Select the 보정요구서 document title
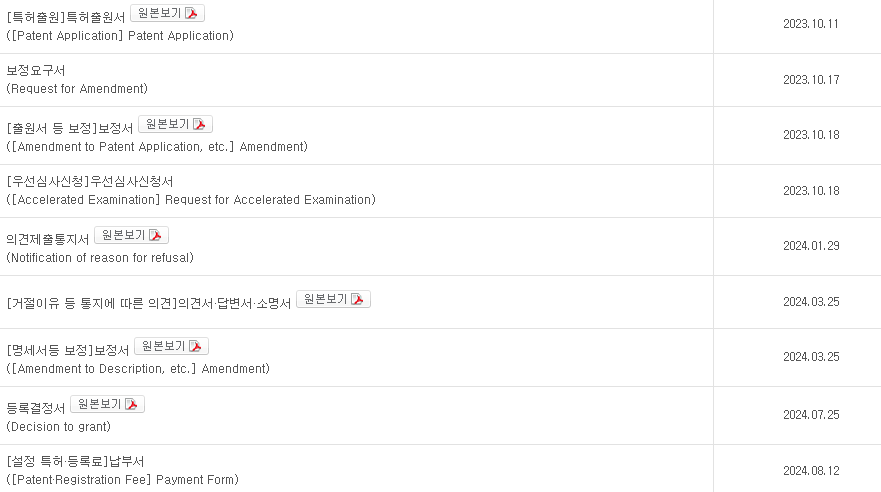881x492 pixels. pos(35,71)
